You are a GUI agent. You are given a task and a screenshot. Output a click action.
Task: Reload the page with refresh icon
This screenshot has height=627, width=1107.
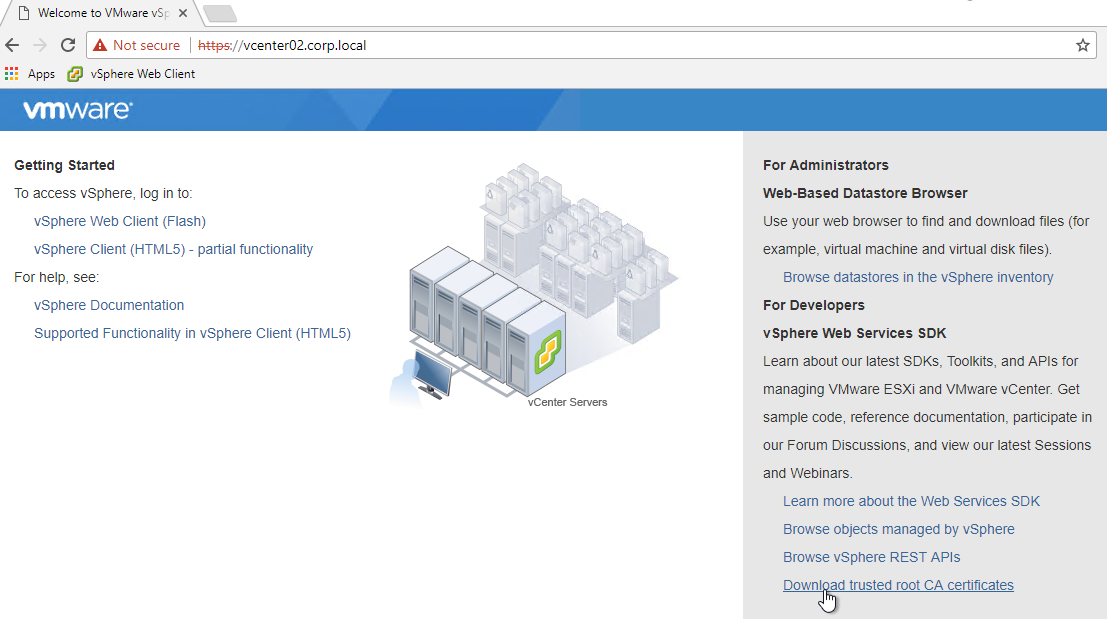click(68, 45)
